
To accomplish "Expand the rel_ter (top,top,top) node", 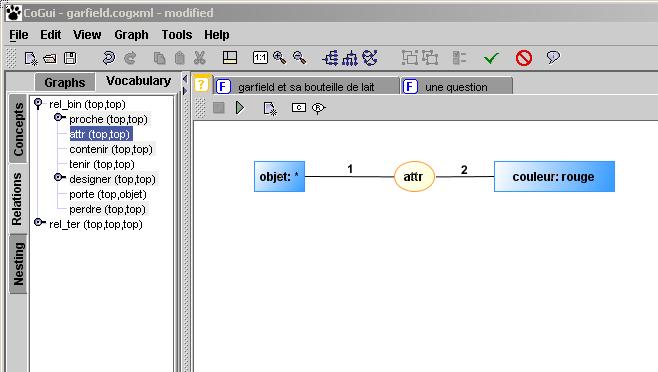I will (x=39, y=222).
